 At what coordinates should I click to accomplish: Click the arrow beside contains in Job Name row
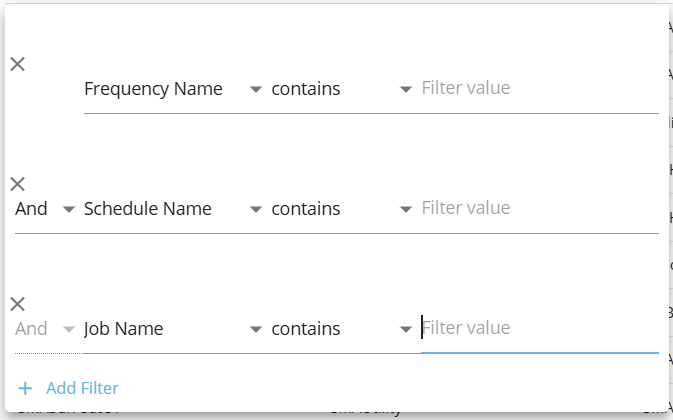coord(405,330)
